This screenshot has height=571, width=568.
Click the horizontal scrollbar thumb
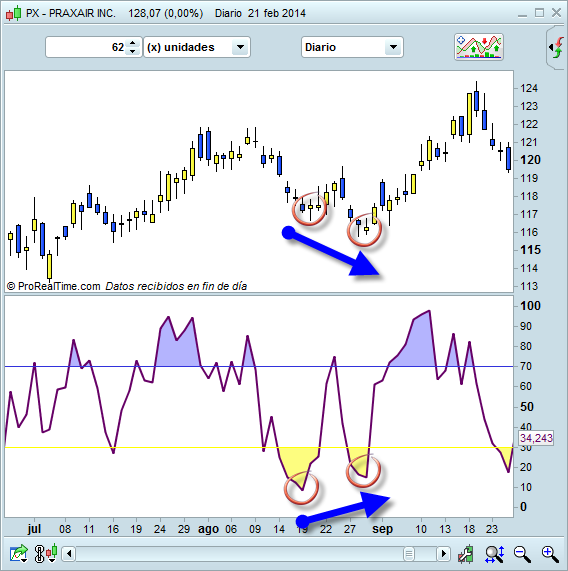click(x=409, y=554)
